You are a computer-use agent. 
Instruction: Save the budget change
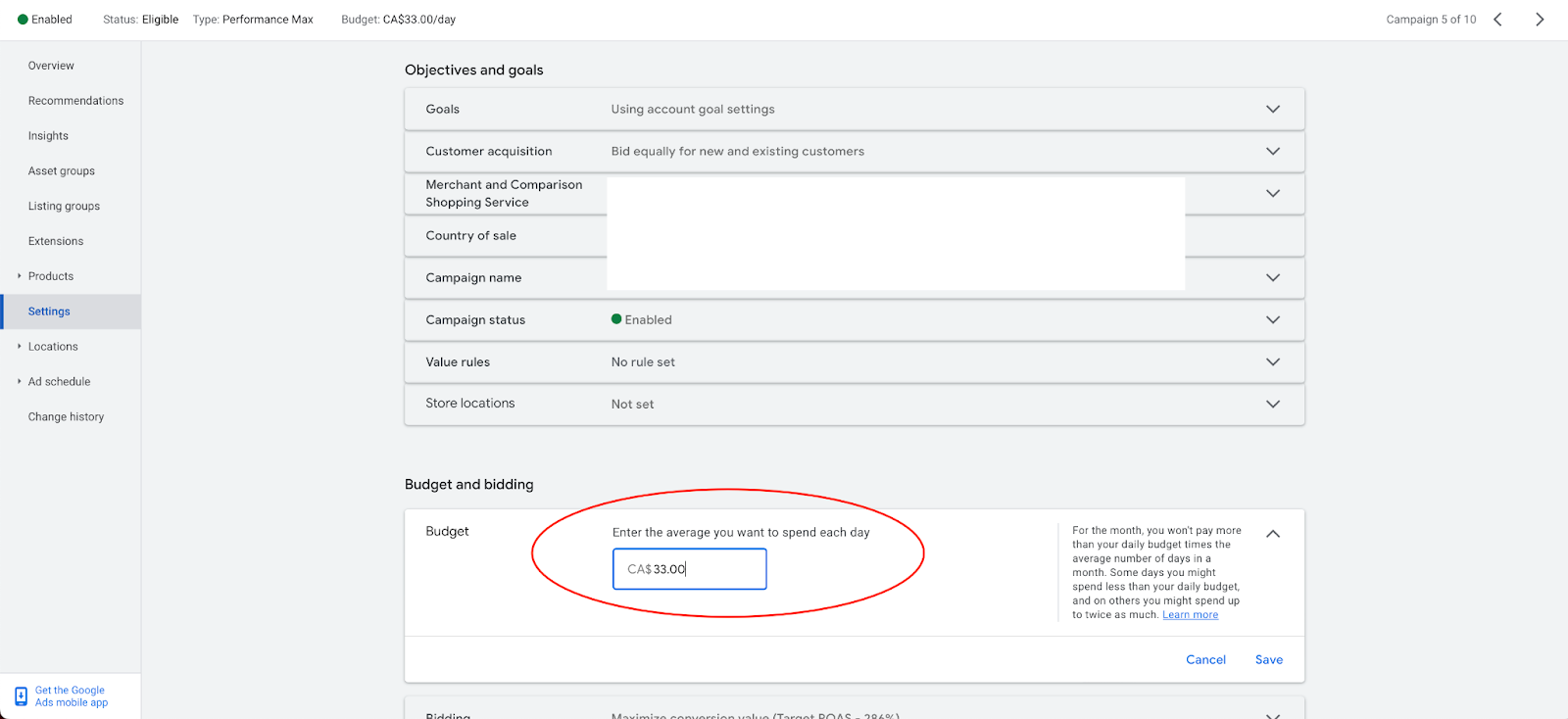[1268, 660]
